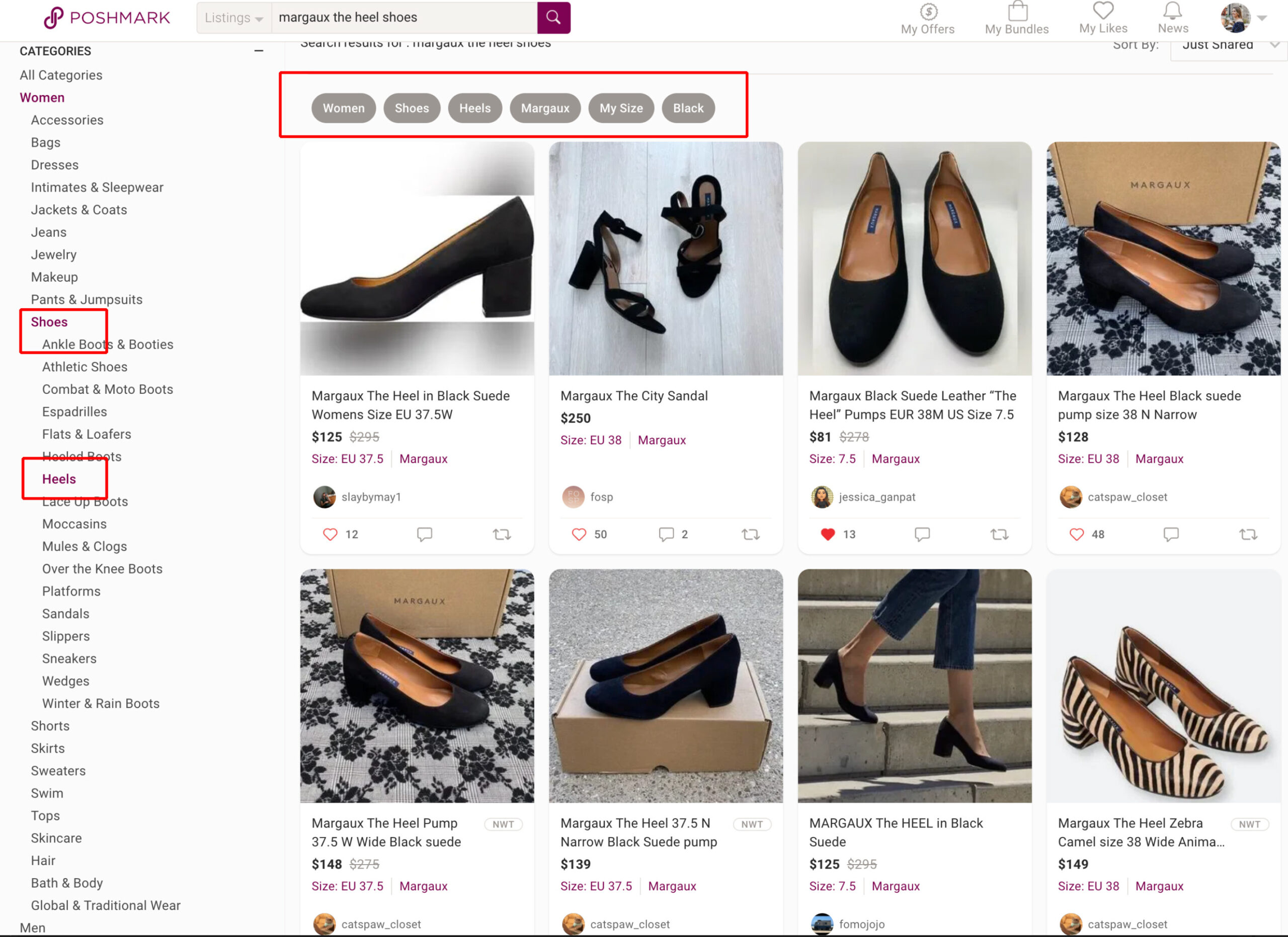Open fomojojo seller avatar

[822, 924]
